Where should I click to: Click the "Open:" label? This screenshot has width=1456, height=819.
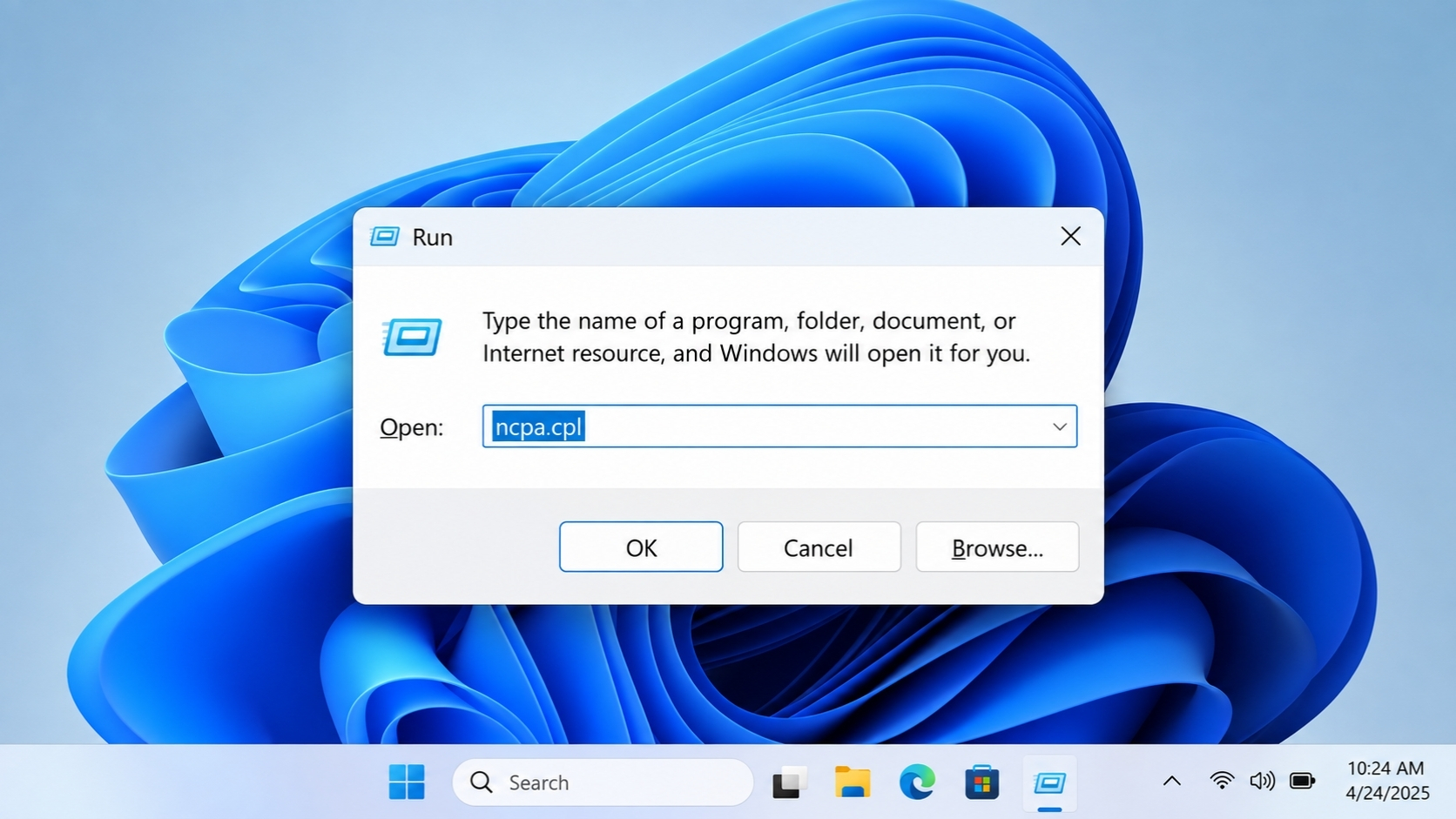pyautogui.click(x=412, y=427)
